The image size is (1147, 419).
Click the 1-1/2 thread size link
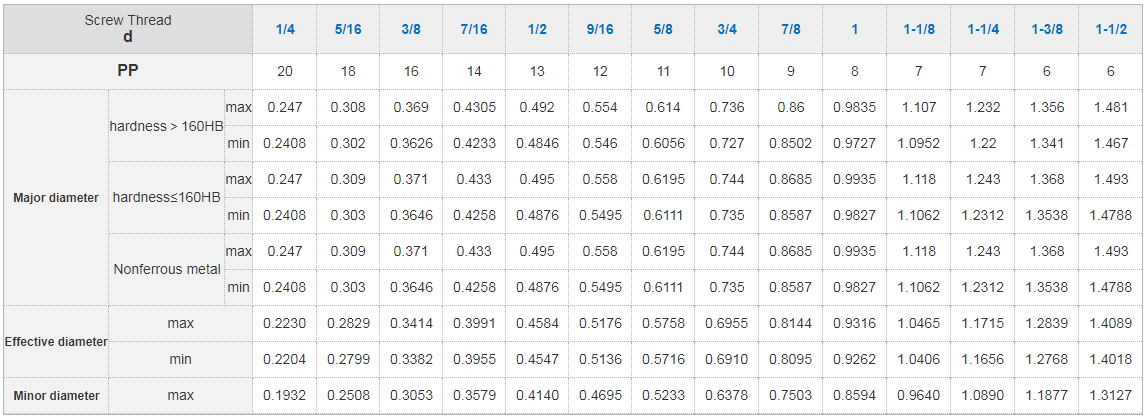pos(1111,30)
